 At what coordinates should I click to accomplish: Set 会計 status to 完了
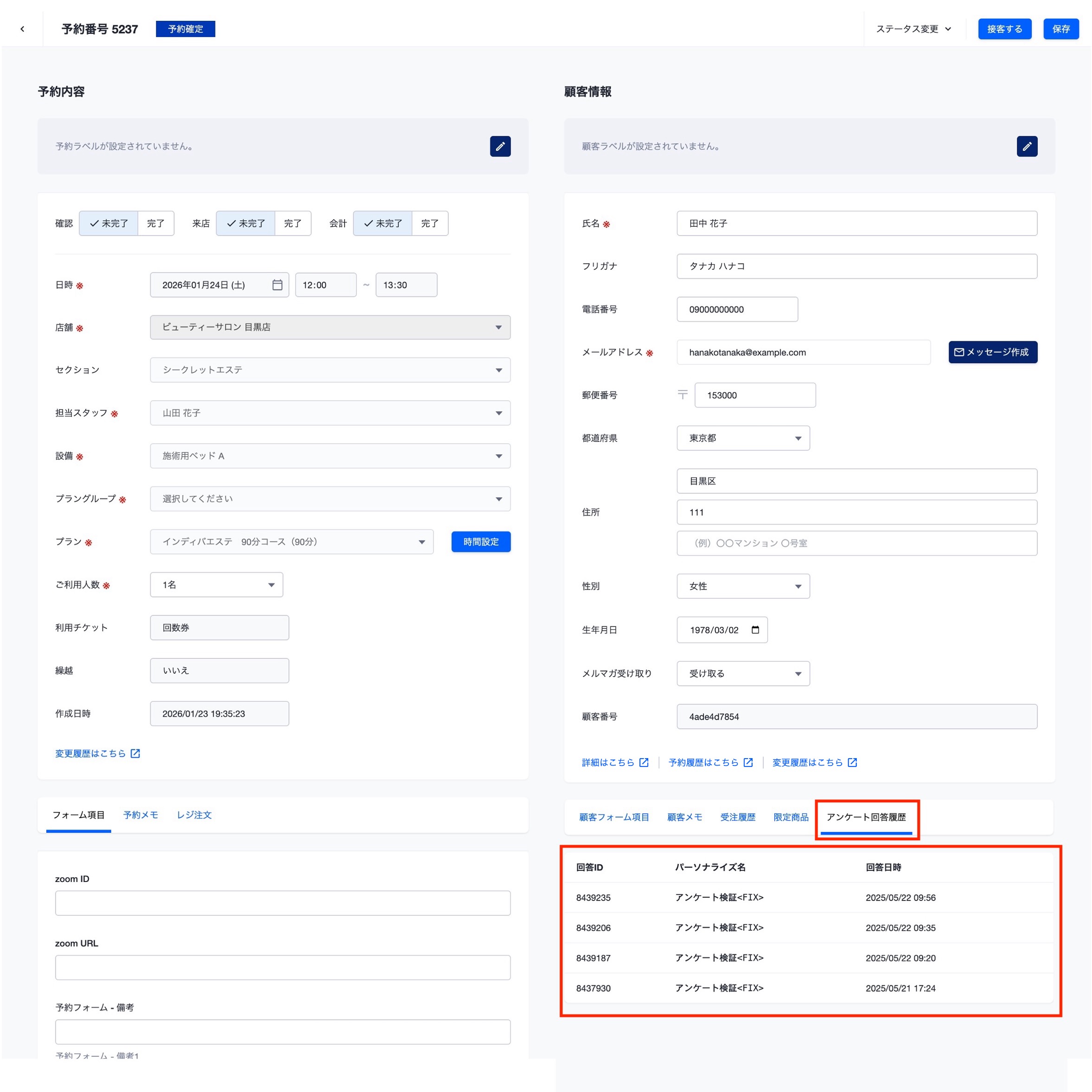[x=429, y=223]
